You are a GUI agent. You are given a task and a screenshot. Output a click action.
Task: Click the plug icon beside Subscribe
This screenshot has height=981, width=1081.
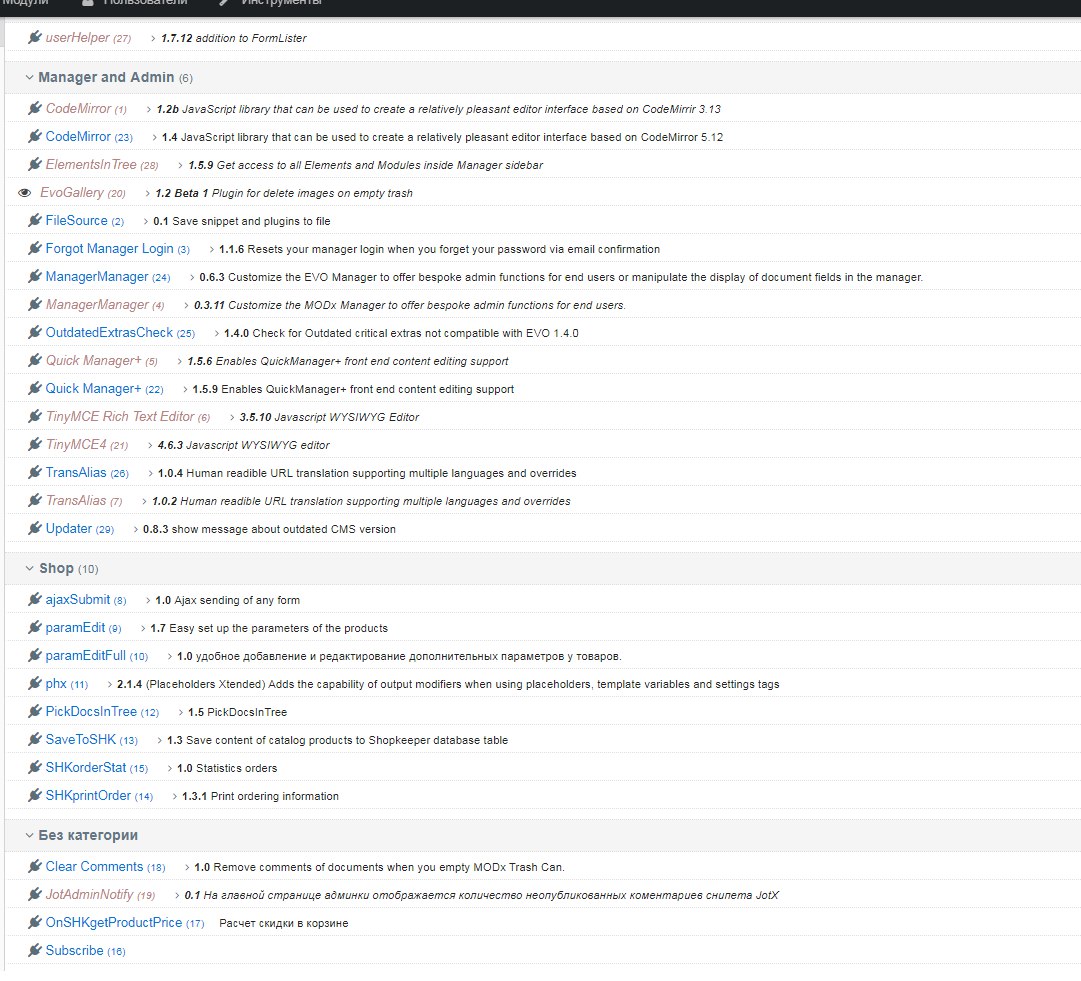[x=34, y=951]
